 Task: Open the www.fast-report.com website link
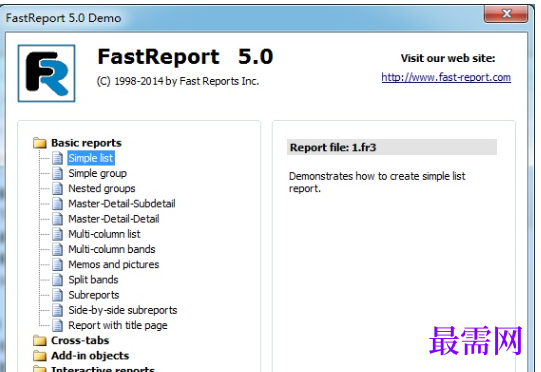pos(446,77)
